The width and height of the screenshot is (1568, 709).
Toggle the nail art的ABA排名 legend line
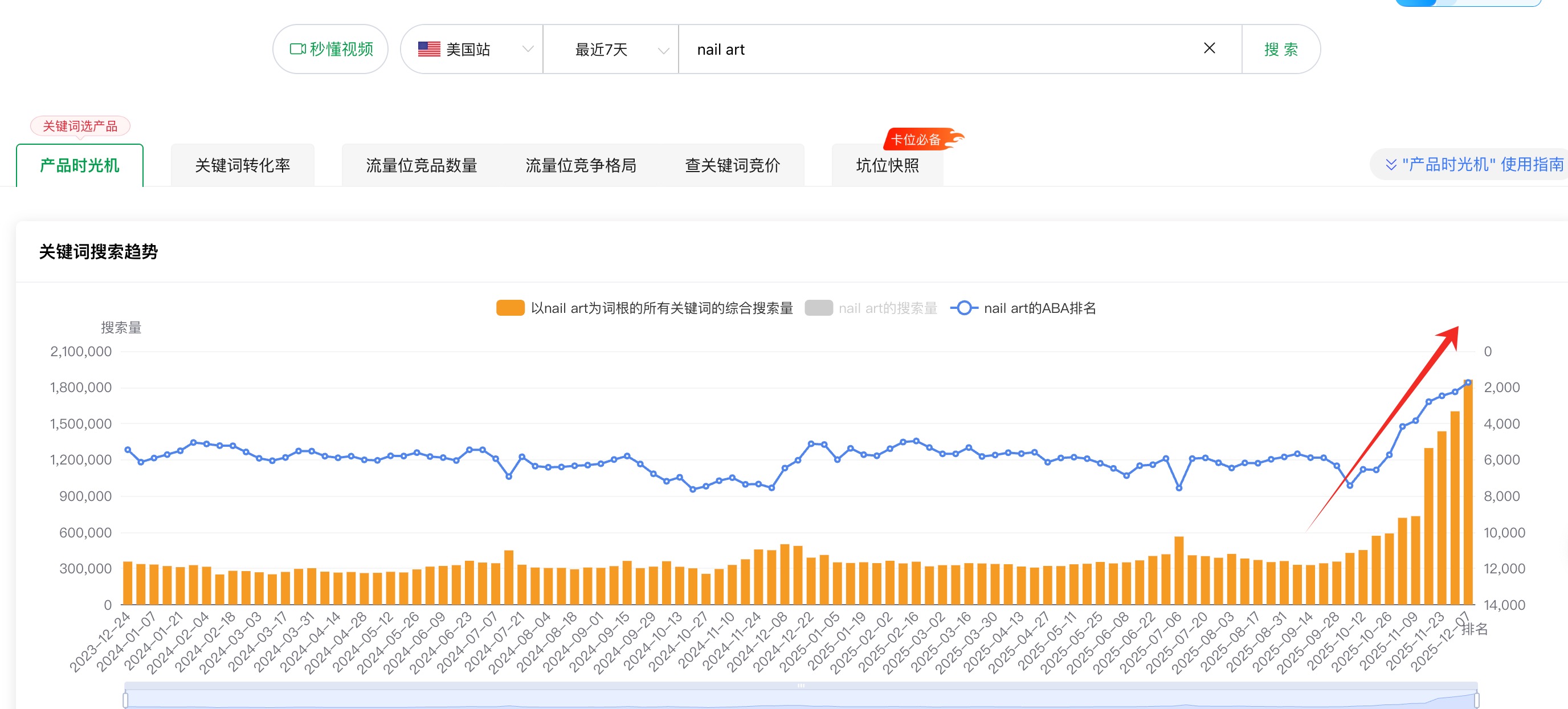pos(1039,308)
